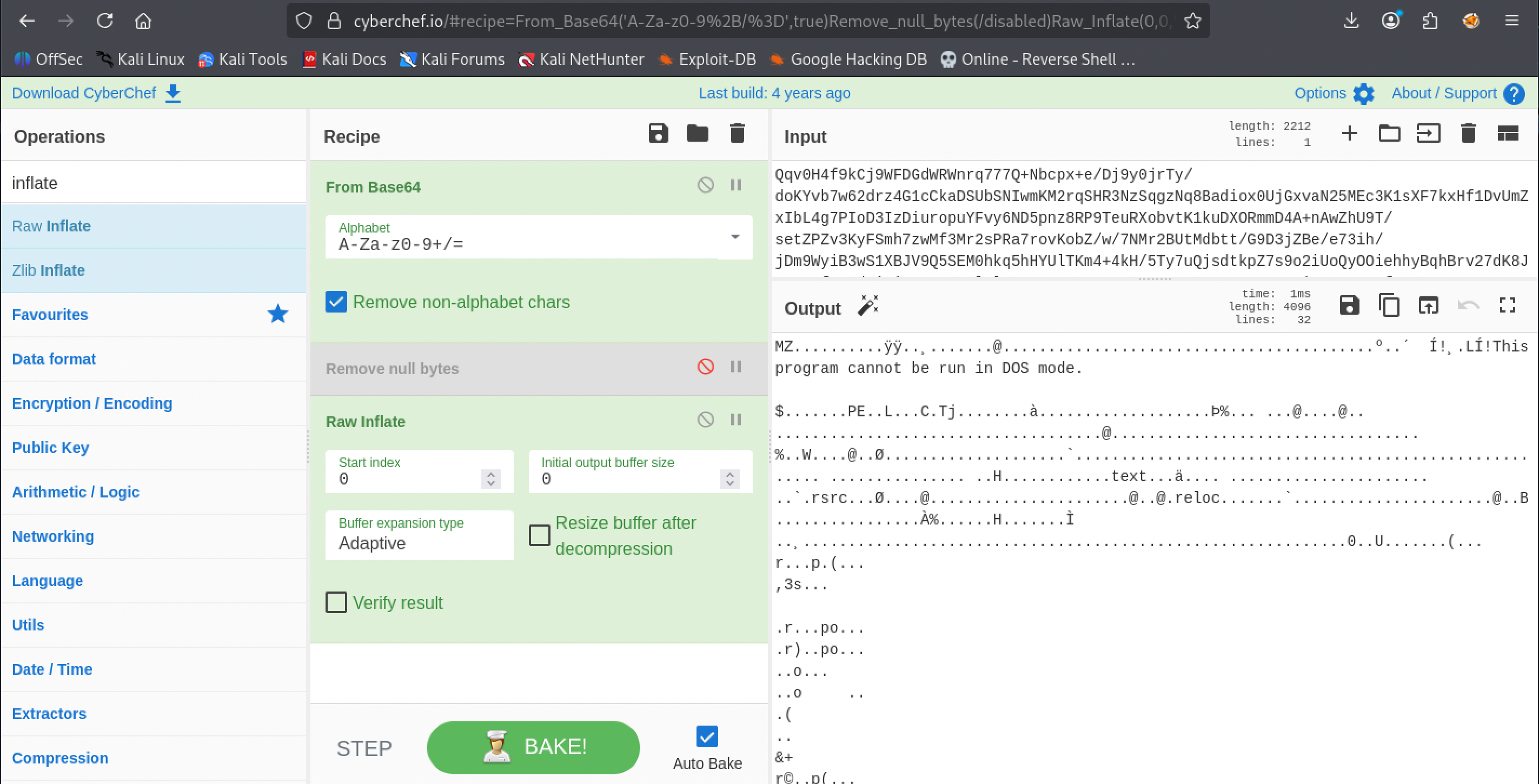This screenshot has width=1539, height=784.
Task: Open the About / Support link
Action: (1458, 94)
